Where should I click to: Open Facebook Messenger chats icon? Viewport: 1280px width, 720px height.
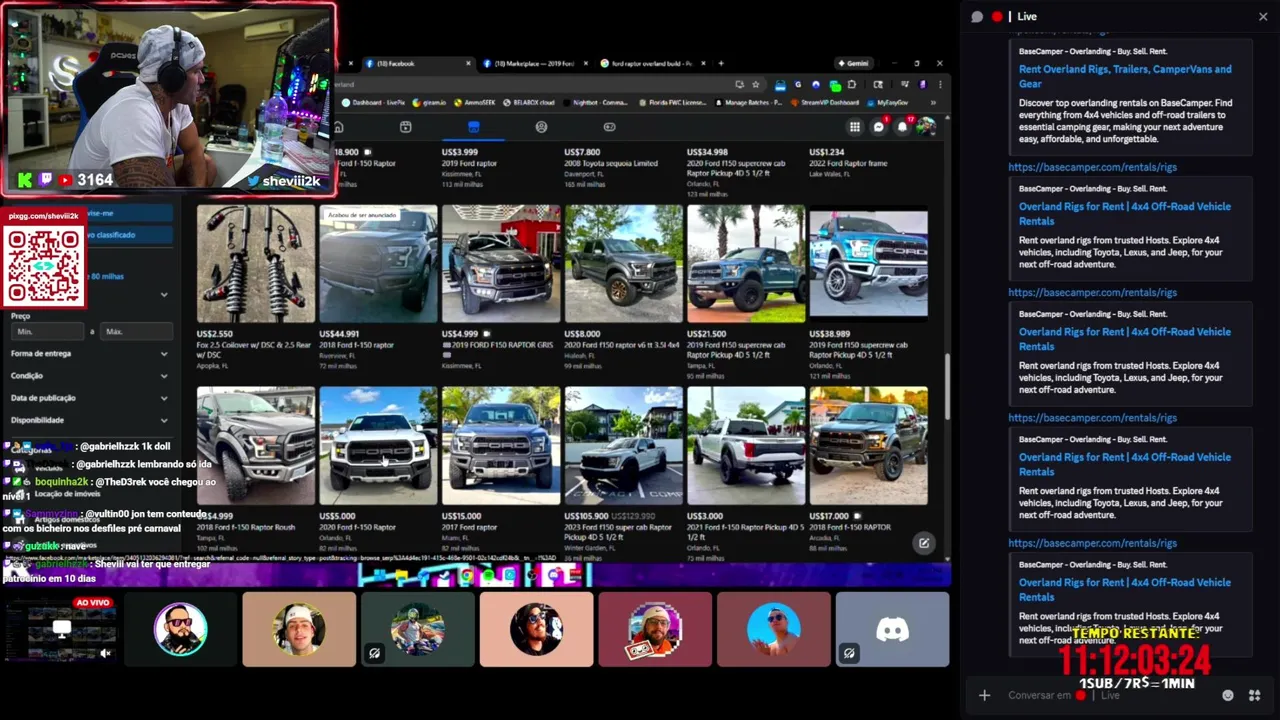point(879,127)
